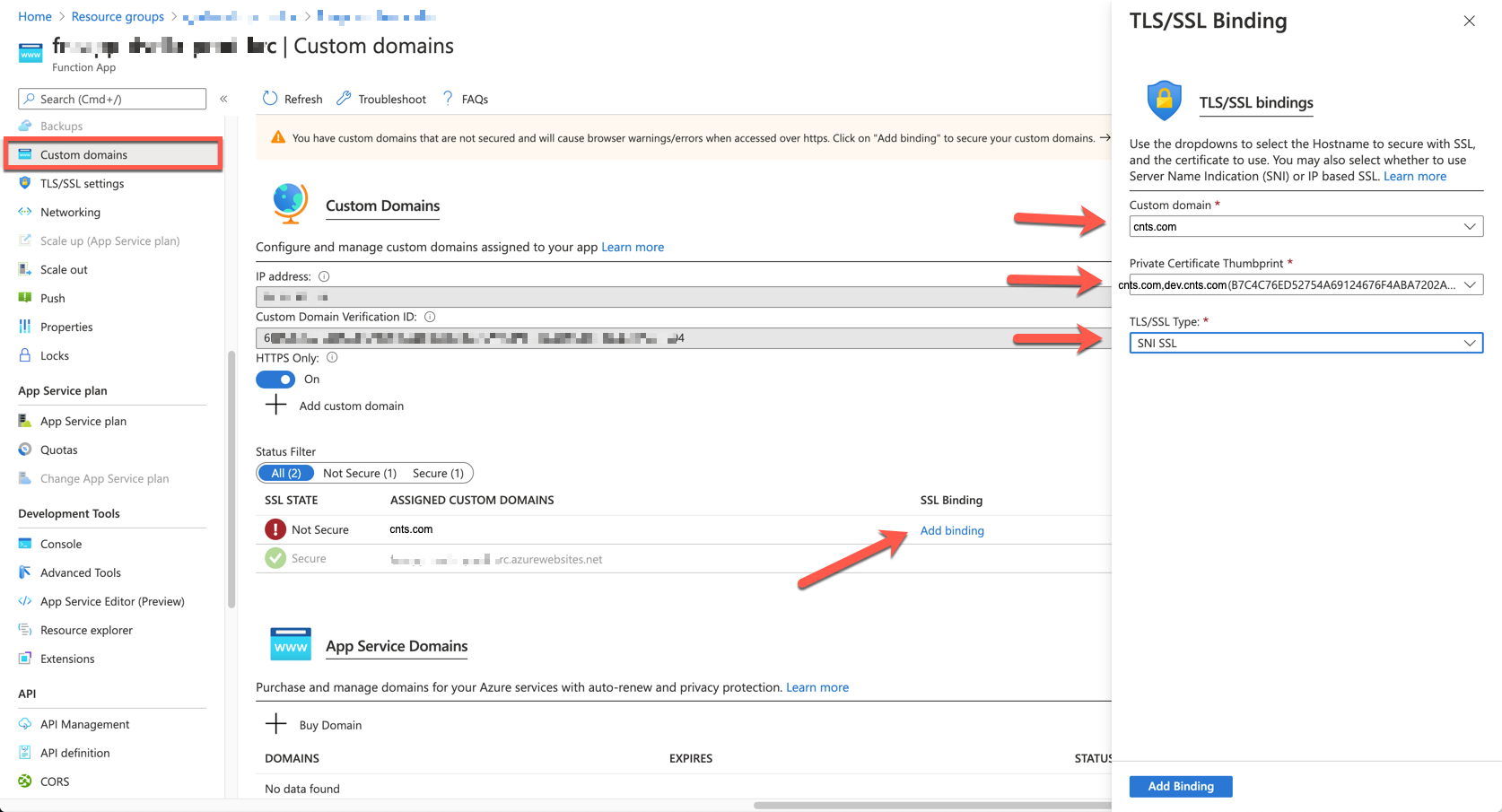Click the Quotas icon
Screen dimensions: 1502x812
[25, 450]
